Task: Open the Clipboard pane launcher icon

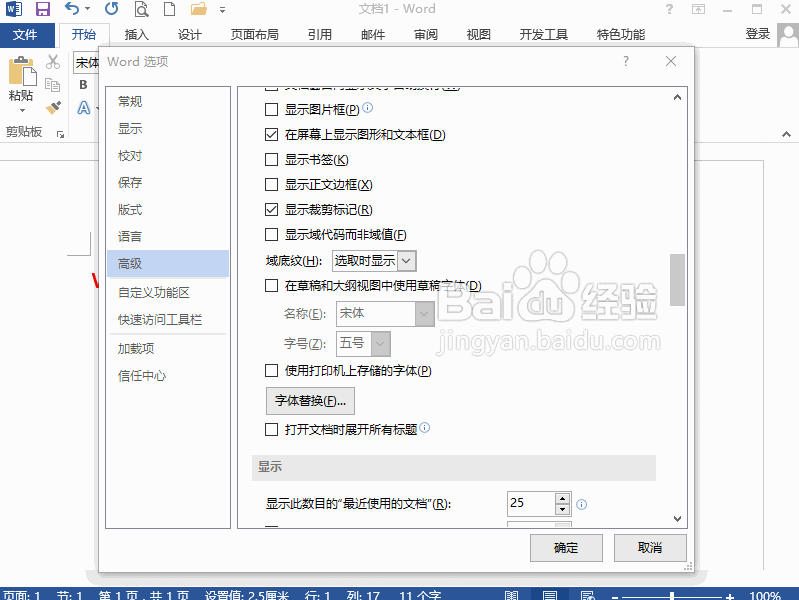Action: (61, 135)
